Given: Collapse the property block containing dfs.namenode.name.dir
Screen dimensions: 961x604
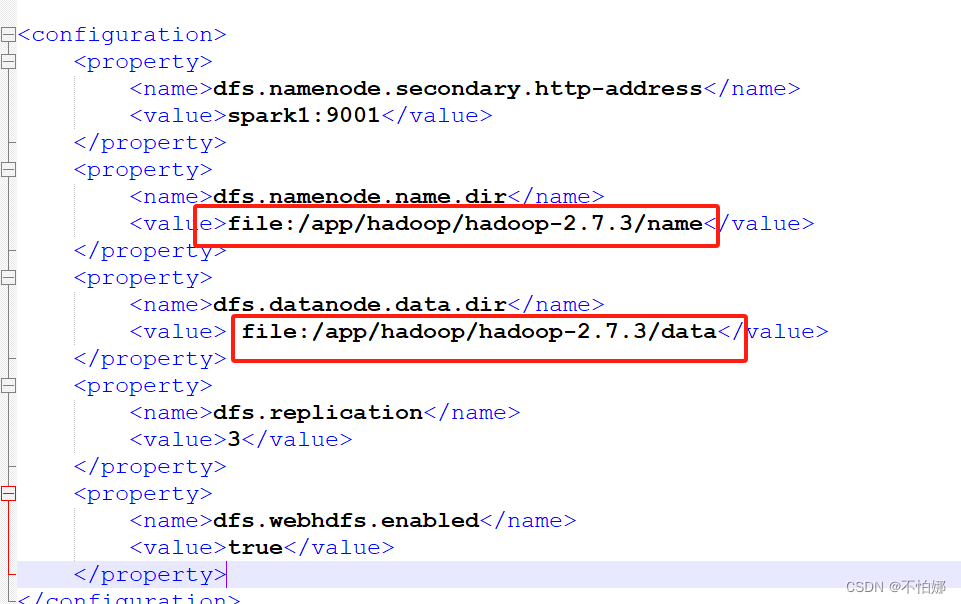Looking at the screenshot, I should pos(8,170).
